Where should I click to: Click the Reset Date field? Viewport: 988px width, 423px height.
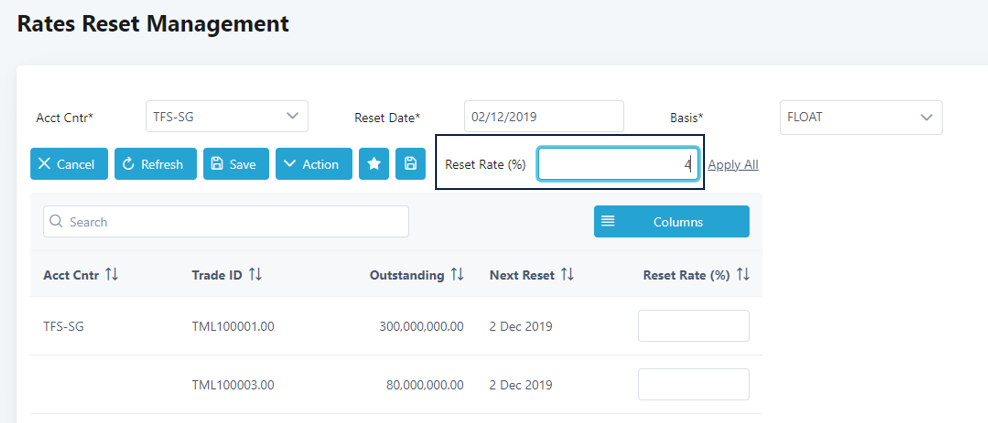coord(543,117)
